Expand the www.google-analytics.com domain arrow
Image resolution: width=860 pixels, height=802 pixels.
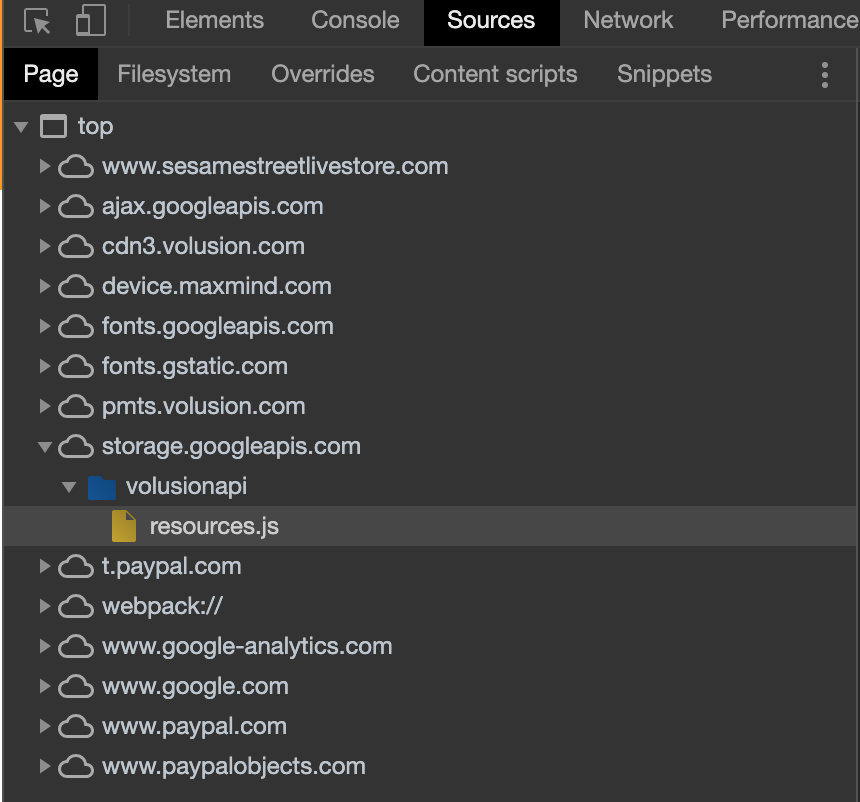[x=45, y=647]
